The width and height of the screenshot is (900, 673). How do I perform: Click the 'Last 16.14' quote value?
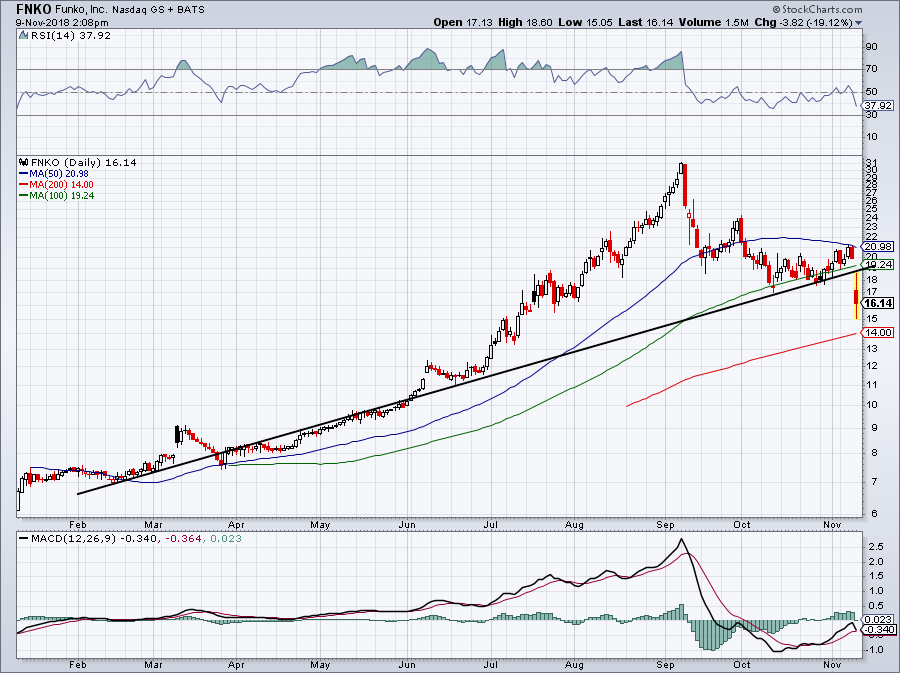(646, 22)
